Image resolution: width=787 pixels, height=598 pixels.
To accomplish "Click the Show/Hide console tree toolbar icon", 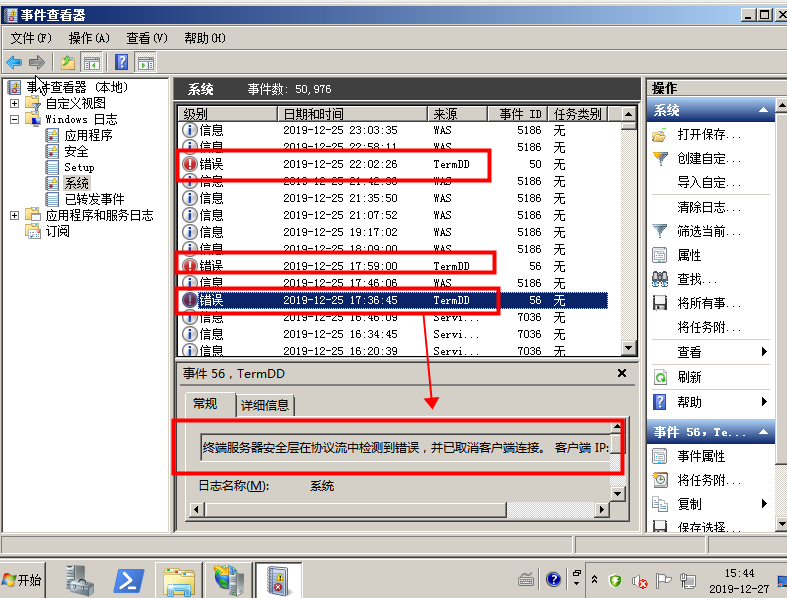I will point(91,62).
